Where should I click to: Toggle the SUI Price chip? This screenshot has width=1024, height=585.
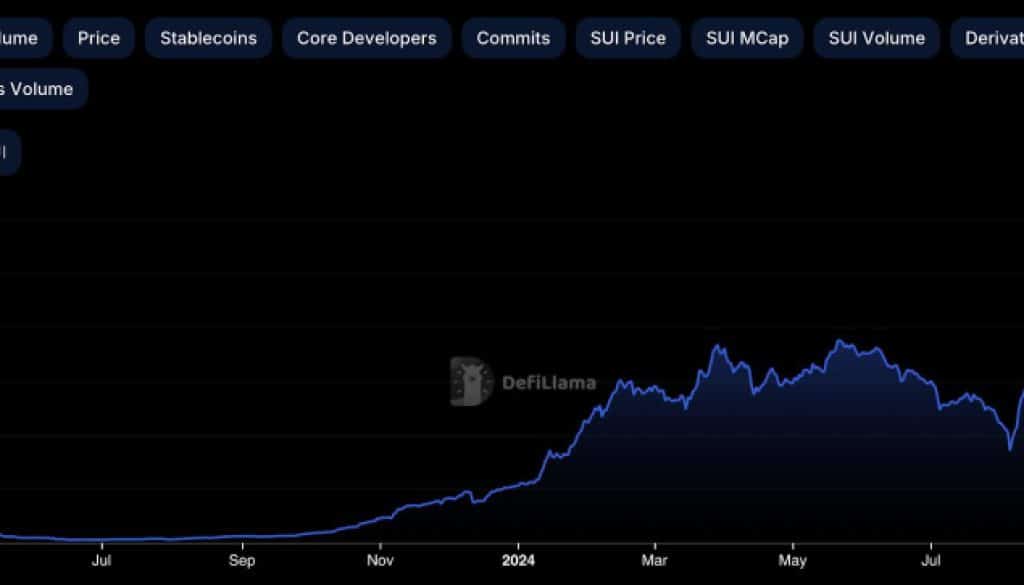(628, 38)
